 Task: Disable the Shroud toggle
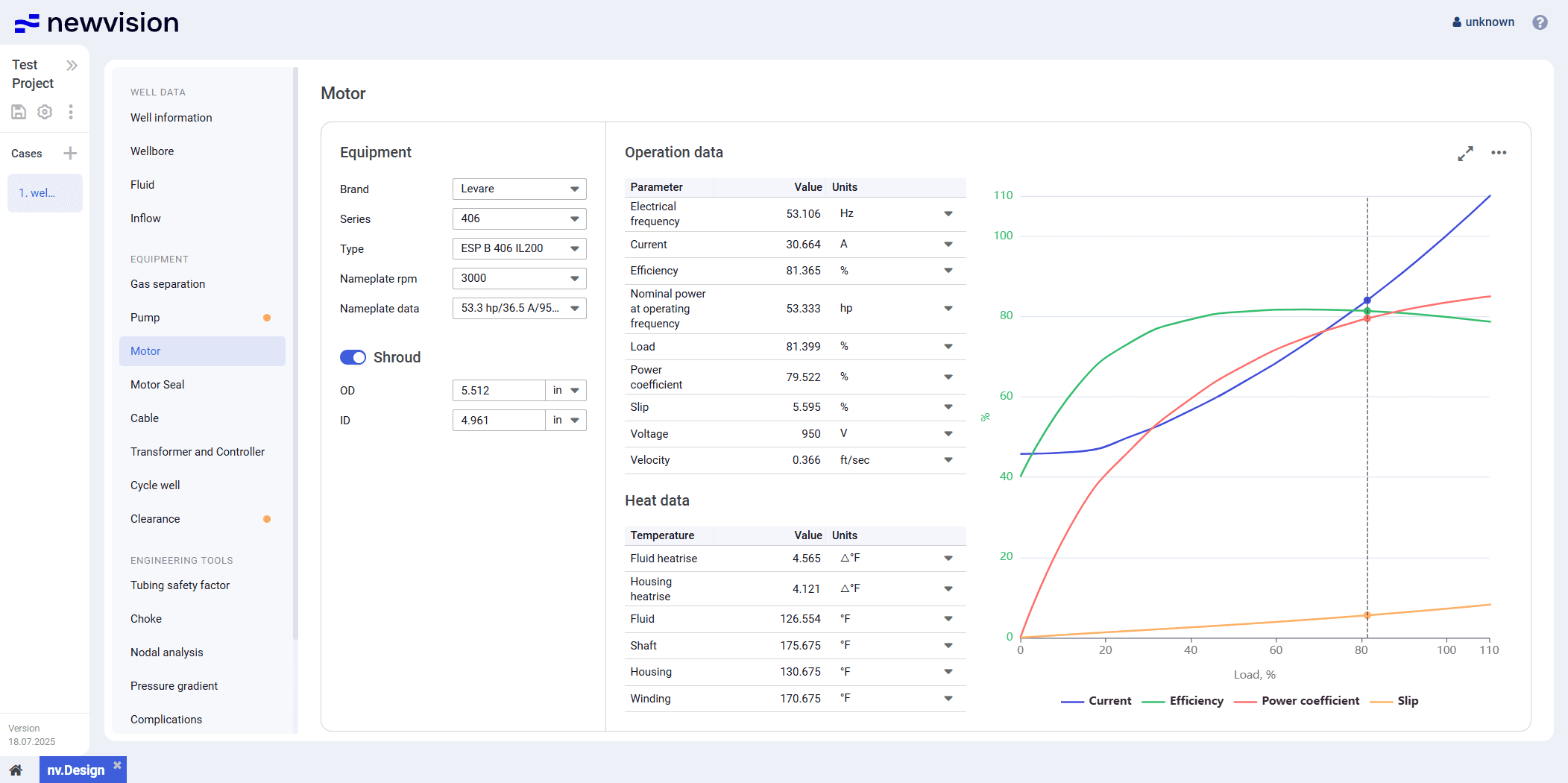[353, 357]
